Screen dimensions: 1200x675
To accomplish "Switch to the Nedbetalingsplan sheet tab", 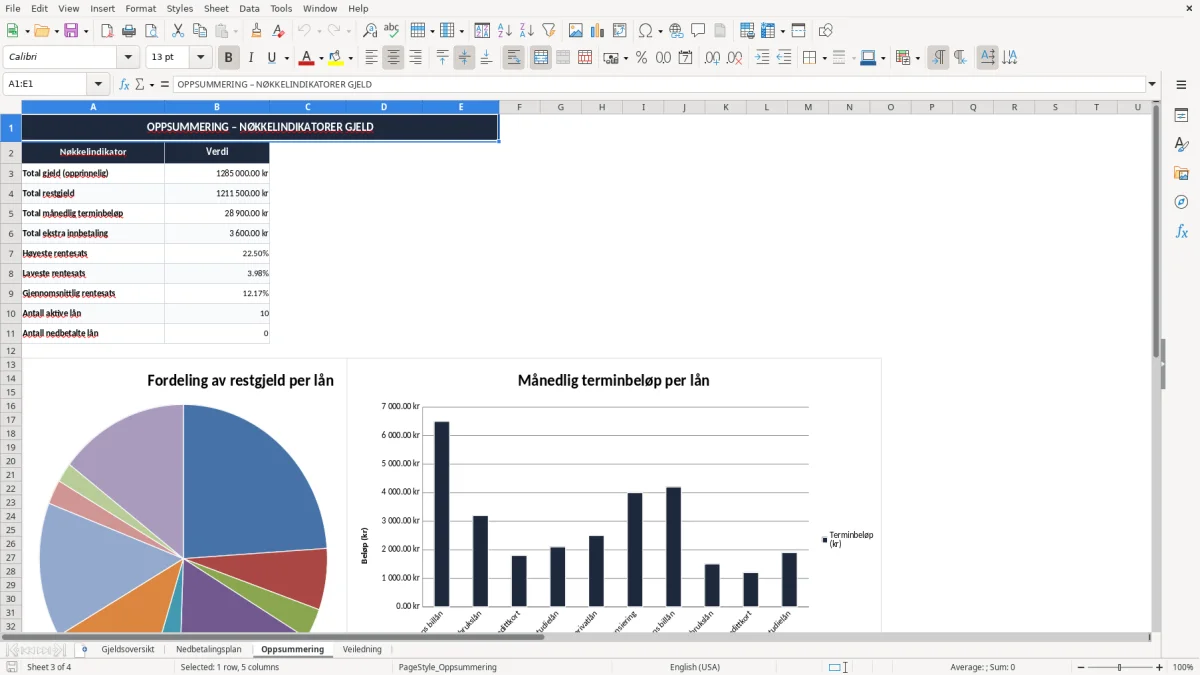I will point(208,649).
